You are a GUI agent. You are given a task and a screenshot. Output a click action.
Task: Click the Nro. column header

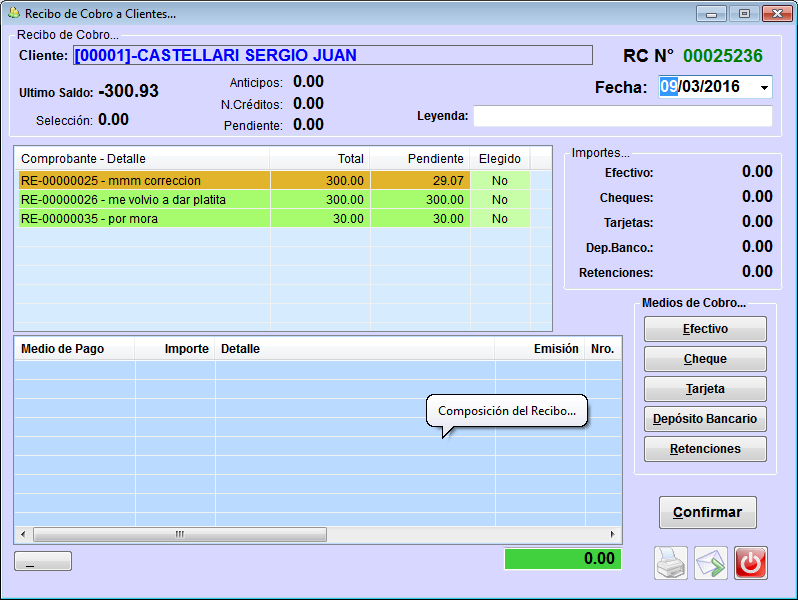coord(603,349)
